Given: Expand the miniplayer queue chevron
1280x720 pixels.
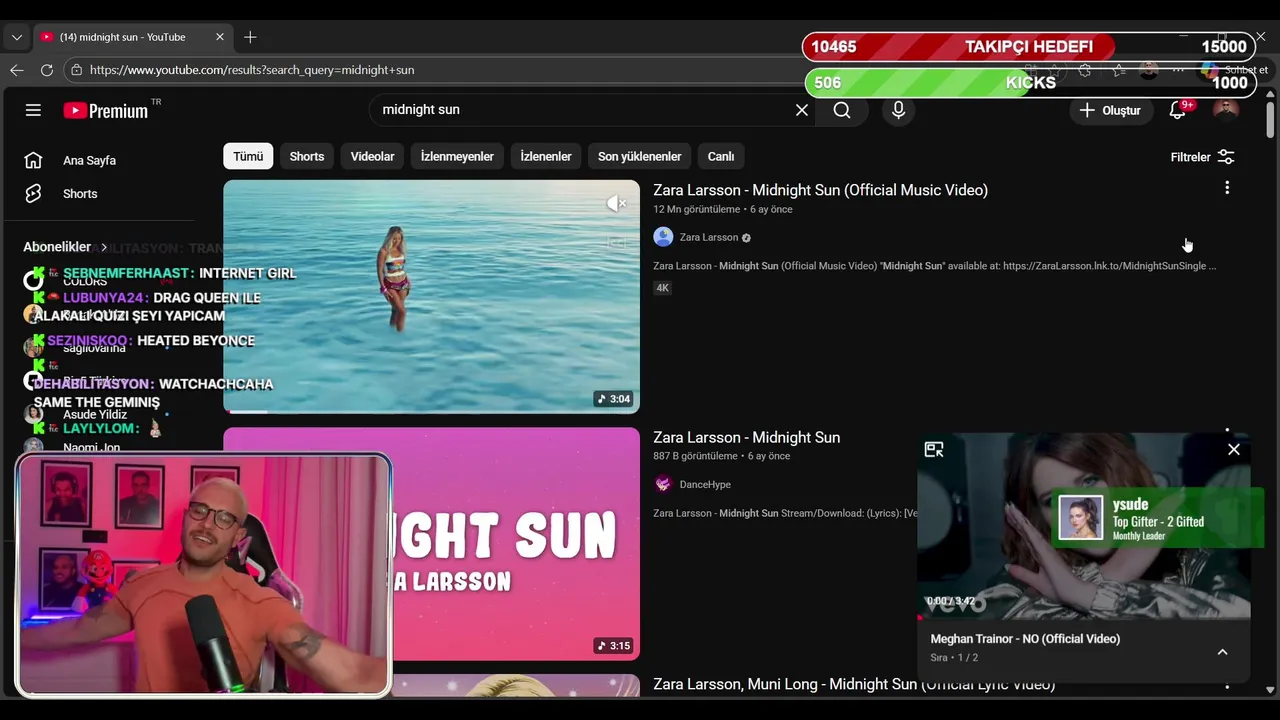Looking at the screenshot, I should (x=1222, y=652).
